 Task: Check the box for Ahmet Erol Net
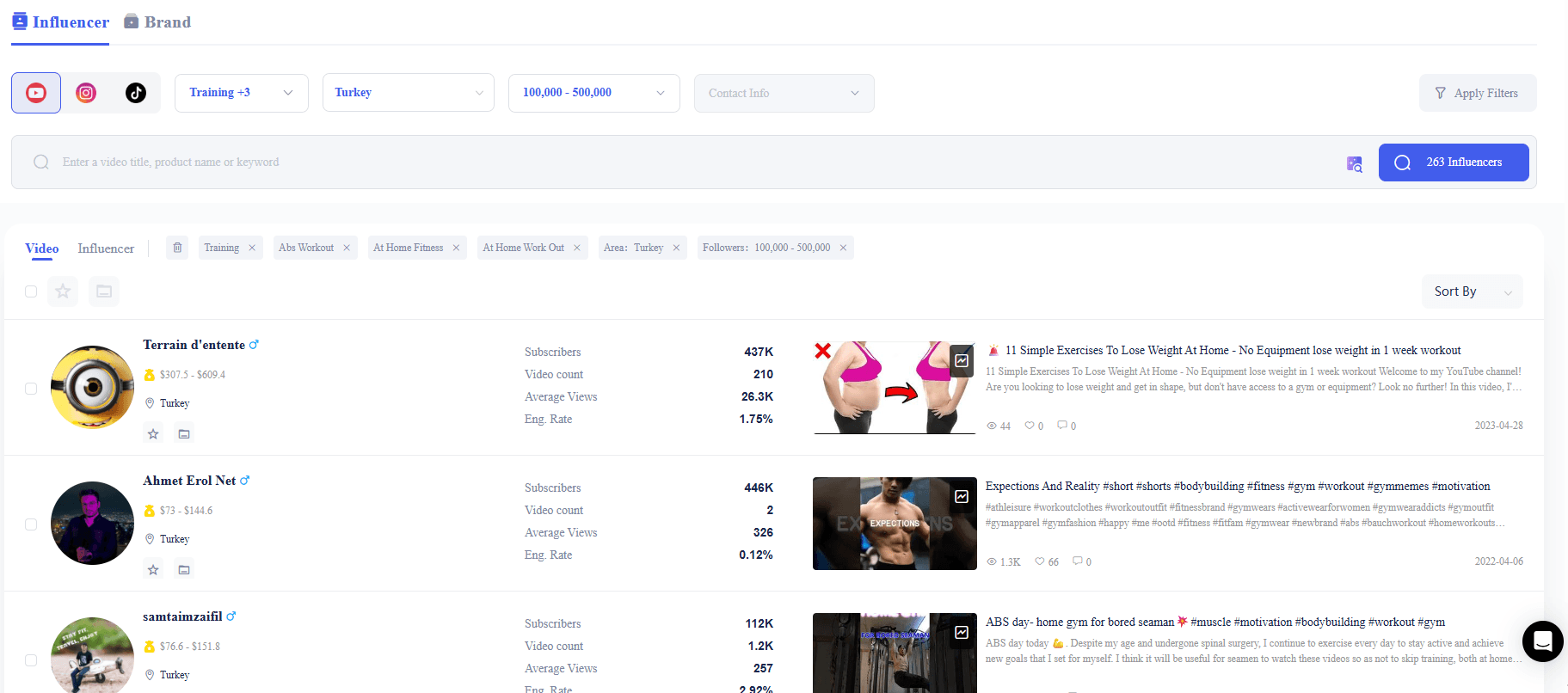31,524
